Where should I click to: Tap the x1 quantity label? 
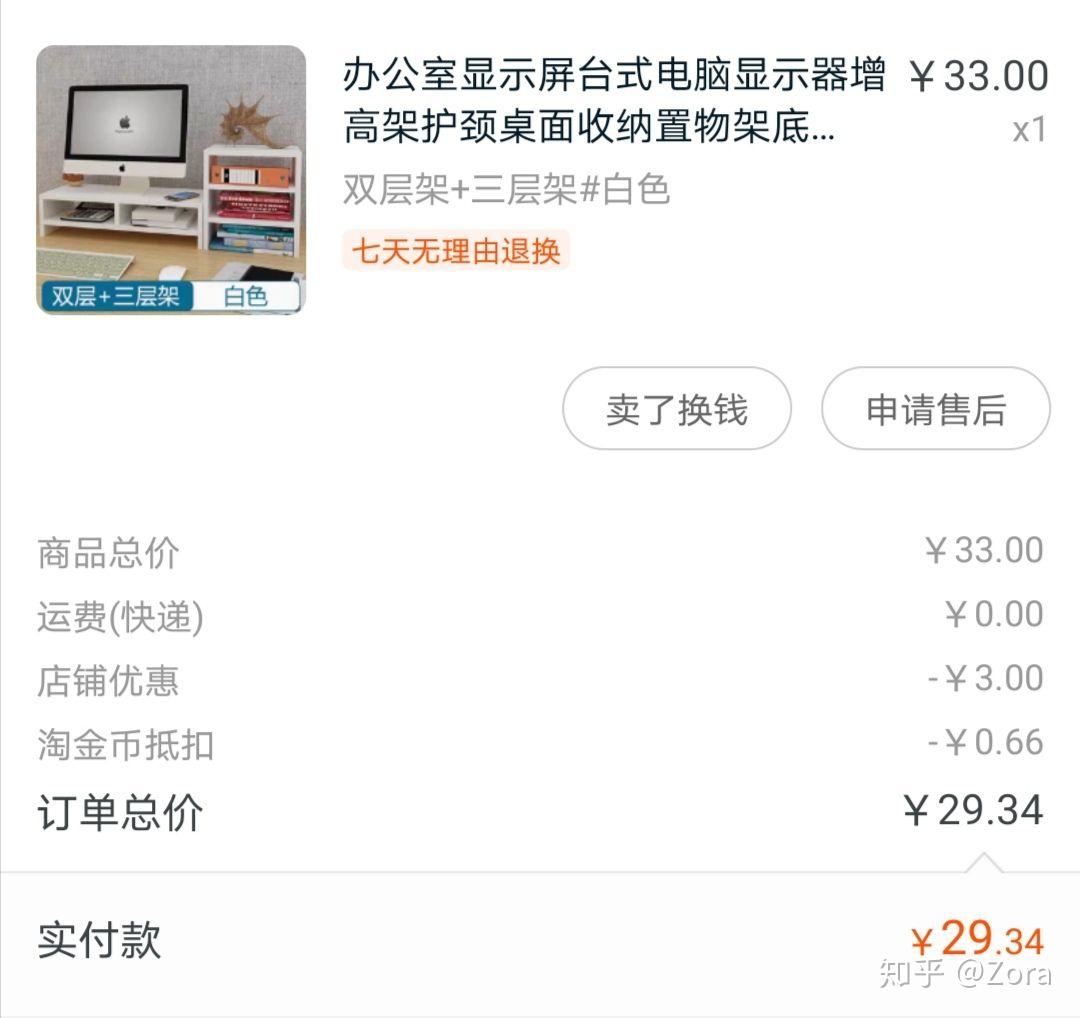click(1029, 130)
